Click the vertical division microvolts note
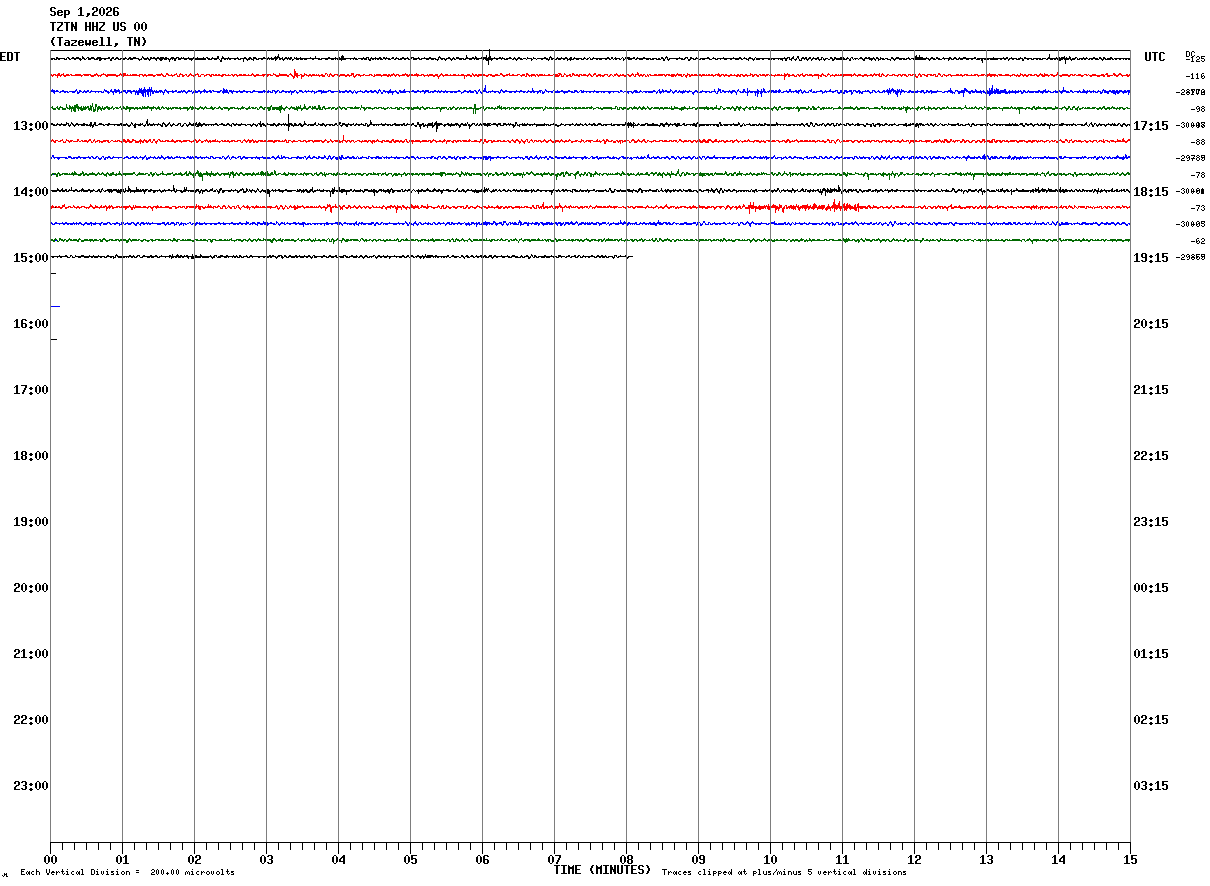The width and height of the screenshot is (1210, 886). 128,873
